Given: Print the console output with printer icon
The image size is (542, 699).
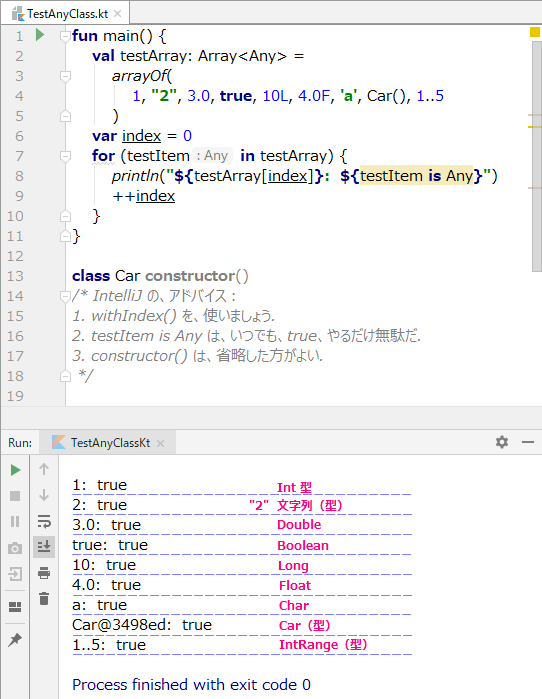Looking at the screenshot, I should pos(44,573).
